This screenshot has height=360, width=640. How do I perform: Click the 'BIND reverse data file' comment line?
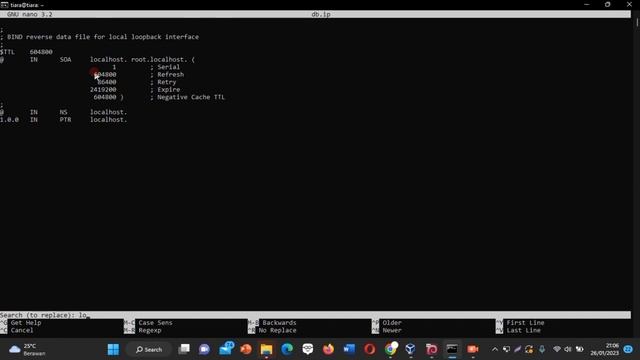100,37
